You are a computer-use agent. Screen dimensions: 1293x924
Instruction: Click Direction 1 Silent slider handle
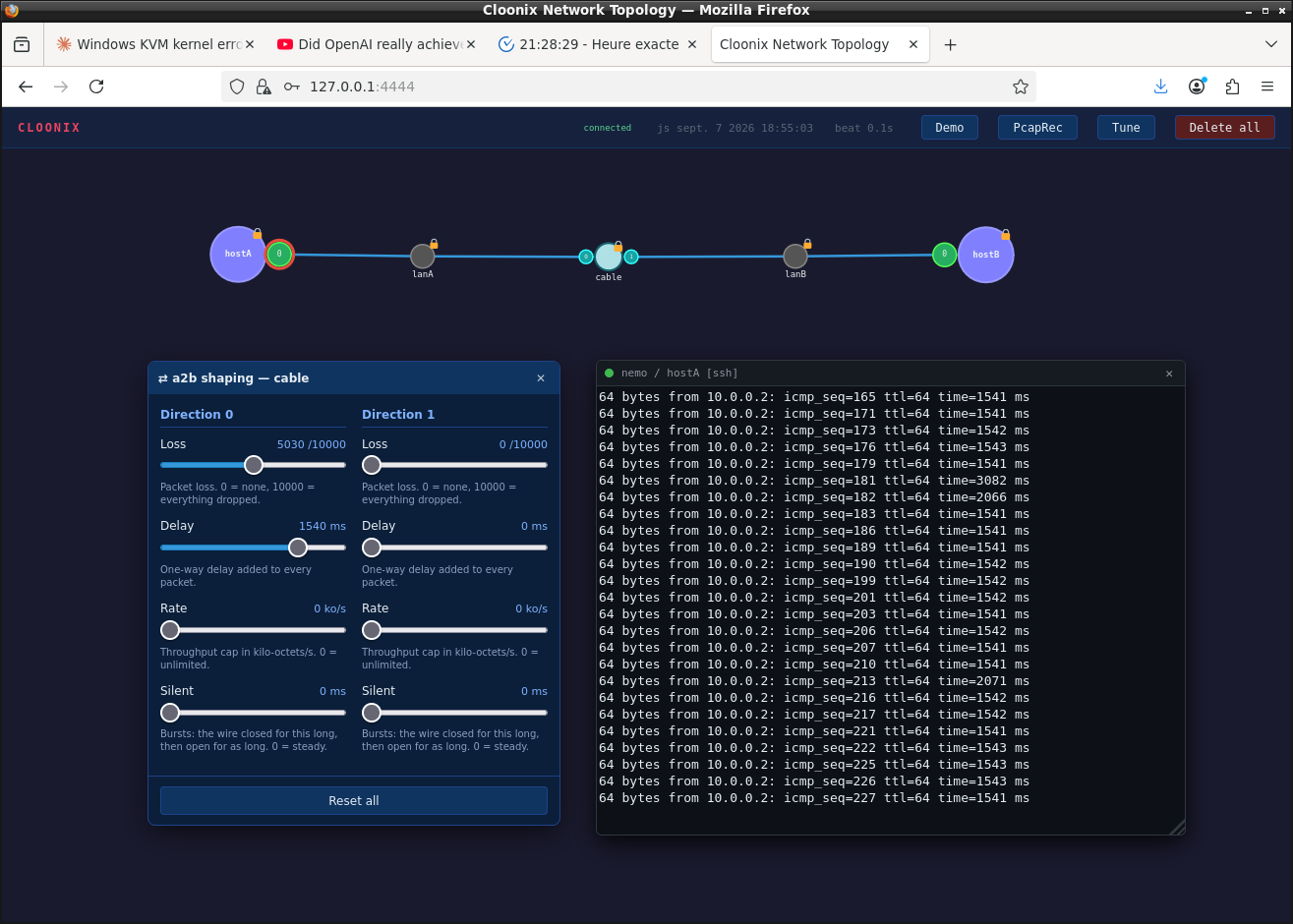pyautogui.click(x=372, y=713)
